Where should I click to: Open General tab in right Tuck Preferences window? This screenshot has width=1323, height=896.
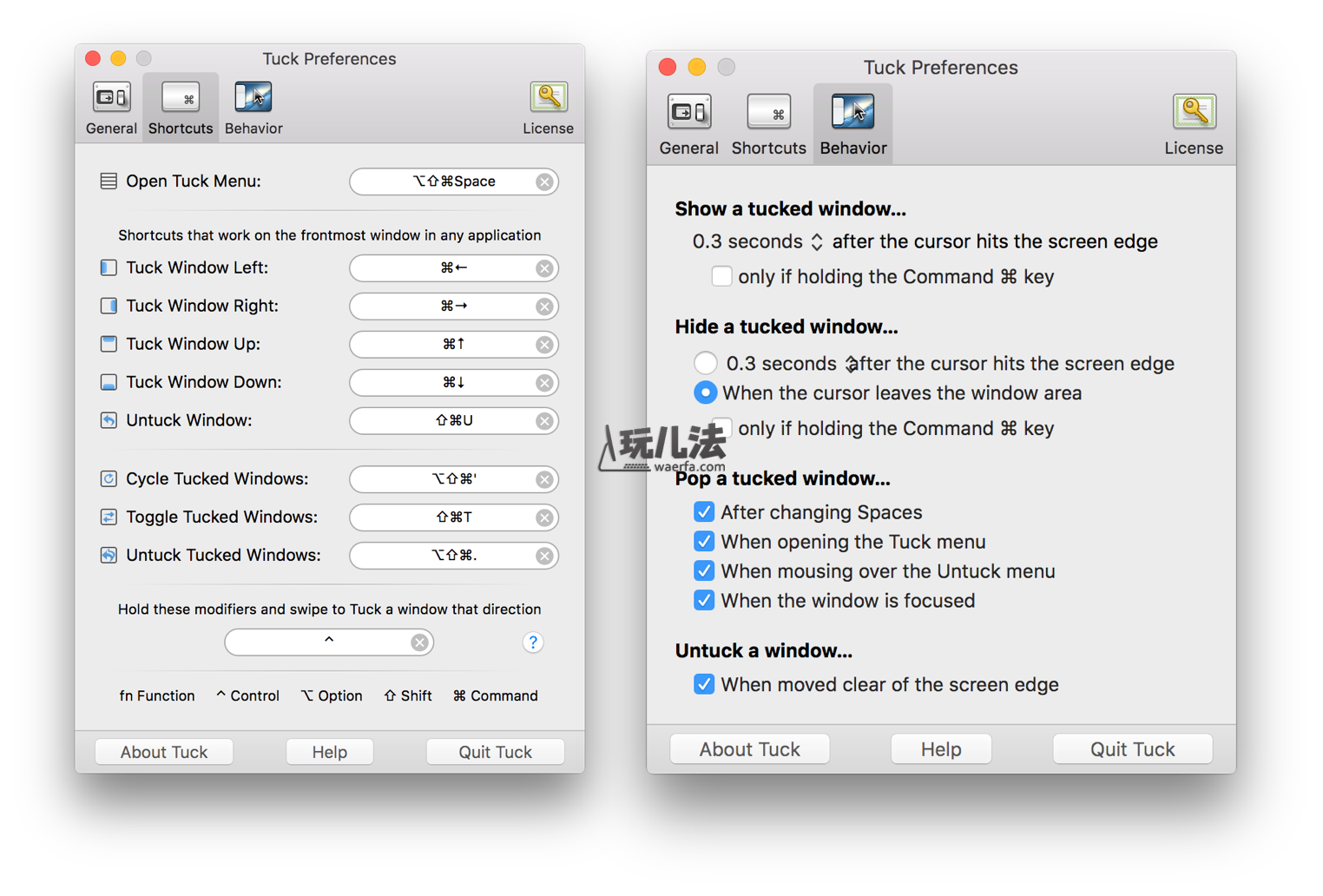(x=688, y=124)
